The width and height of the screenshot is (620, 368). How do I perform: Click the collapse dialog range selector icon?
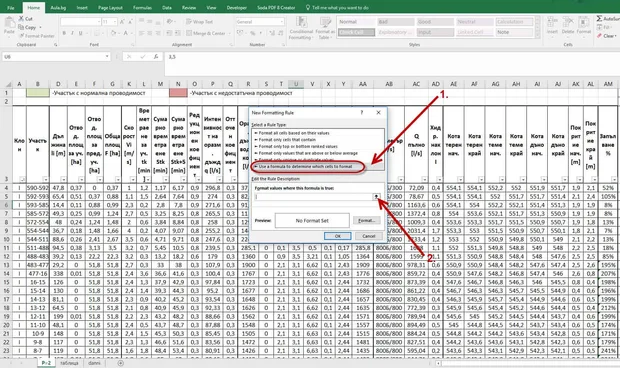coord(376,196)
